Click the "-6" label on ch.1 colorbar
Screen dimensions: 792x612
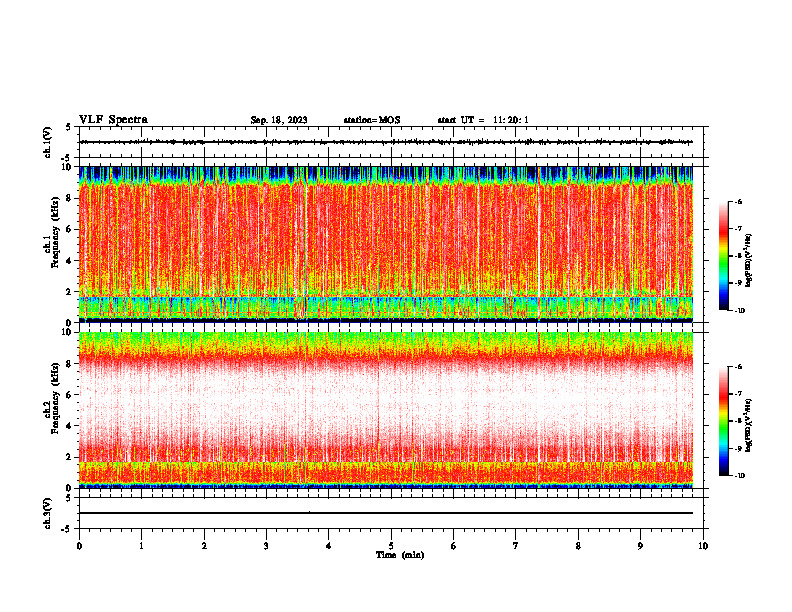pos(739,202)
